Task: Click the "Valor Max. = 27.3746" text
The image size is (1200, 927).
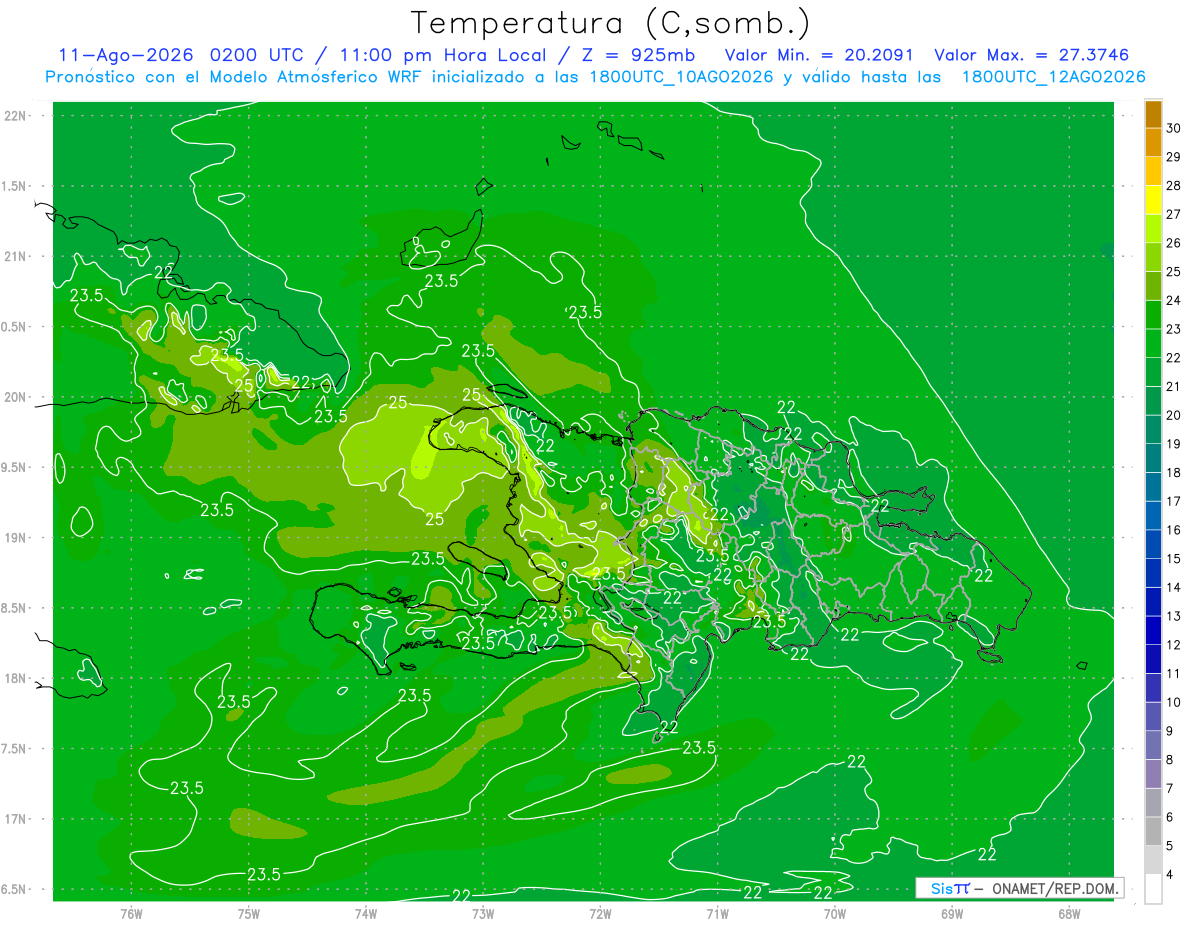Action: pyautogui.click(x=1033, y=55)
